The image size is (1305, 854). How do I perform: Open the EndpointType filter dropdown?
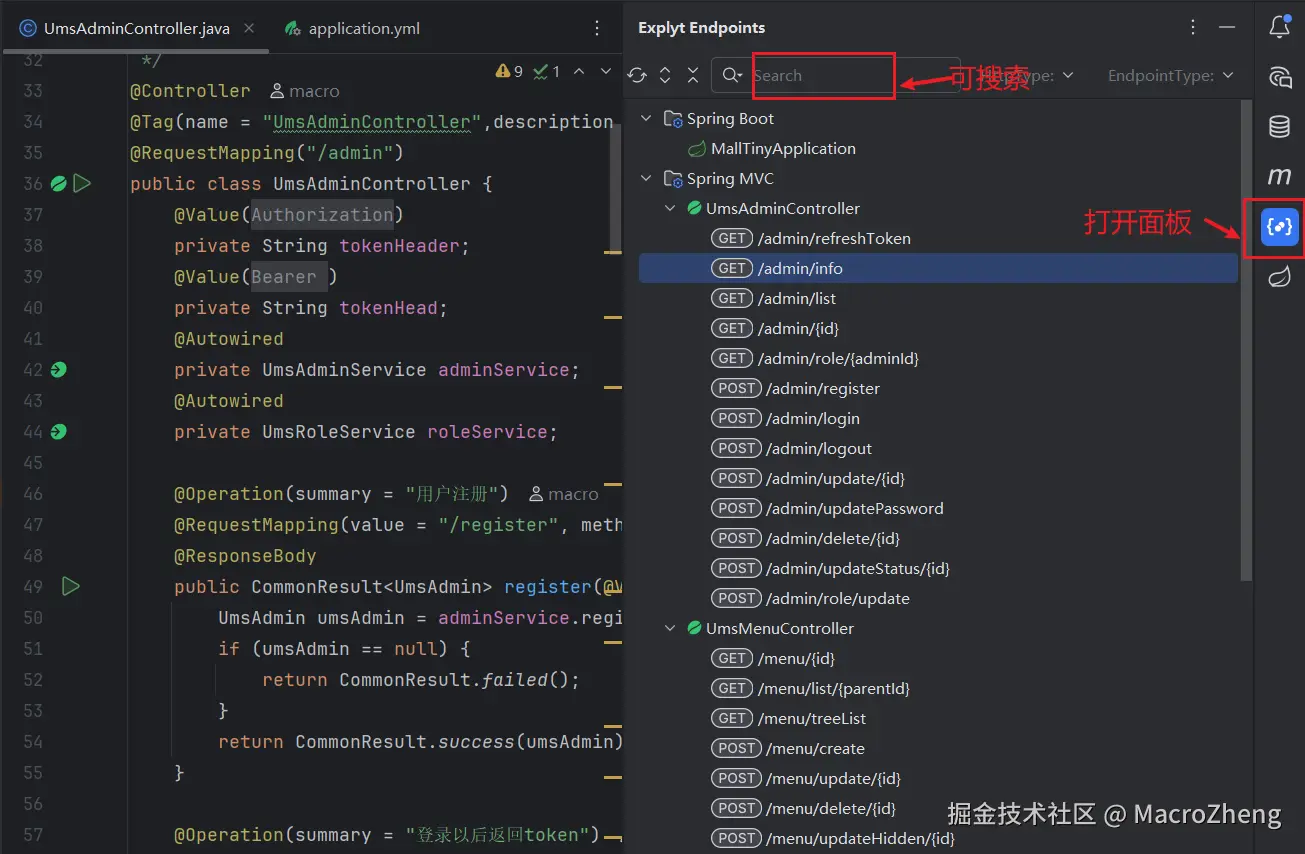tap(1171, 75)
